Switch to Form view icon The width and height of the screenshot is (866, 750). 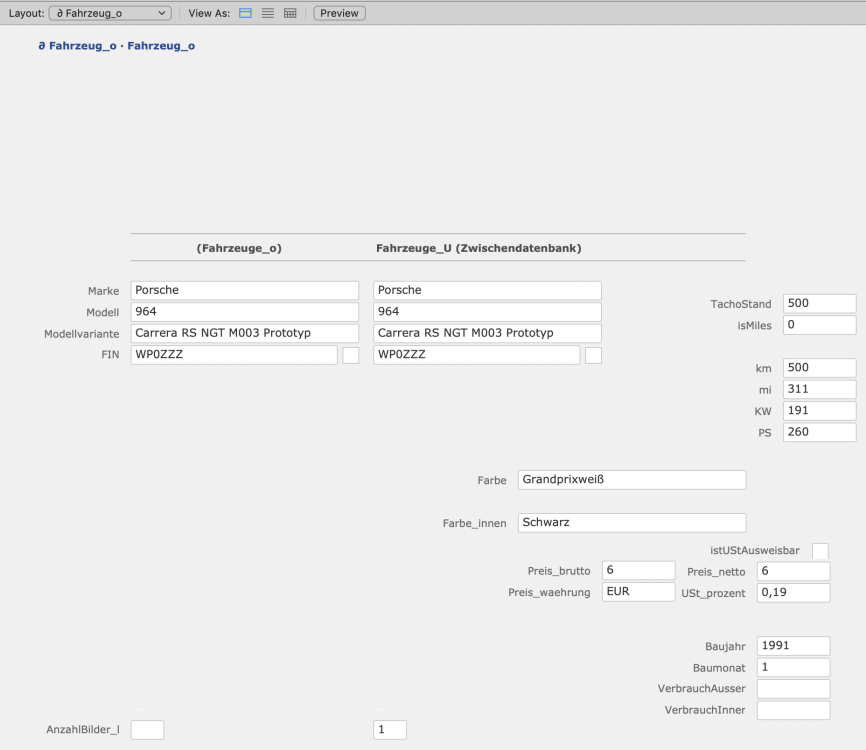[245, 13]
